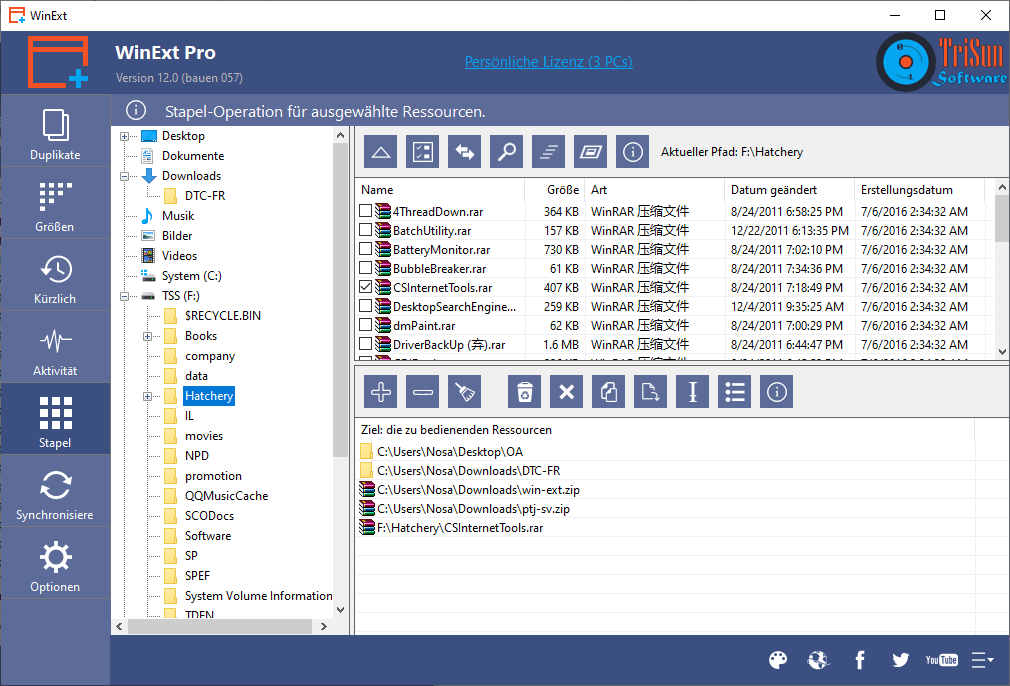Click the broom clear-list icon

pyautogui.click(x=464, y=392)
